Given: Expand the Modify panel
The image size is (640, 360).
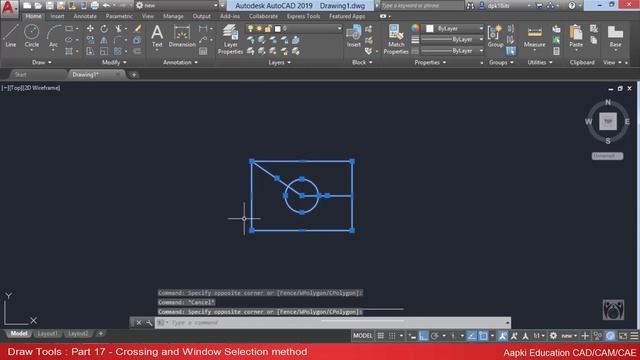Looking at the screenshot, I should coord(114,62).
